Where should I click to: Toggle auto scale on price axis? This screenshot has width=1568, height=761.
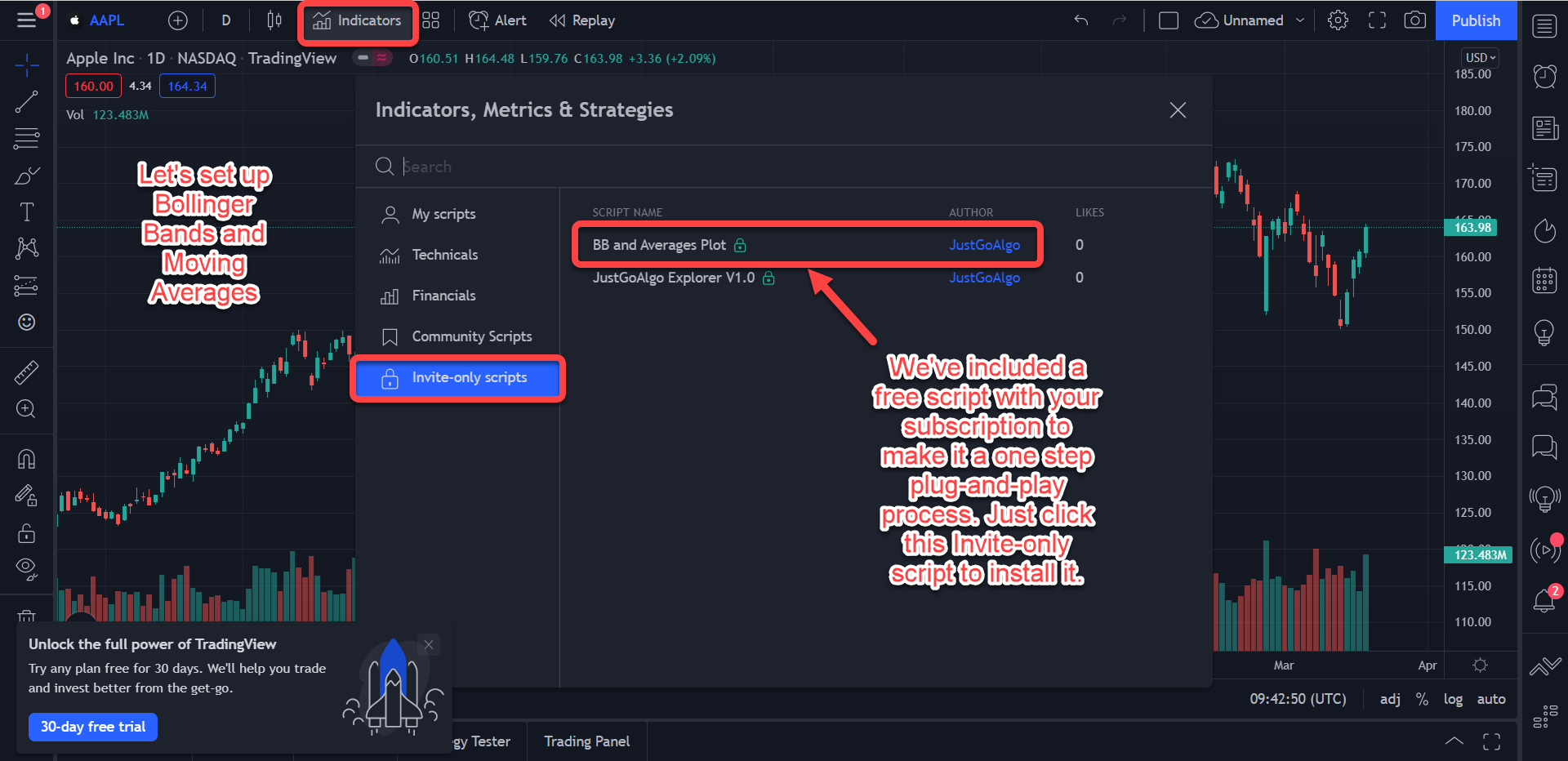pyautogui.click(x=1490, y=699)
